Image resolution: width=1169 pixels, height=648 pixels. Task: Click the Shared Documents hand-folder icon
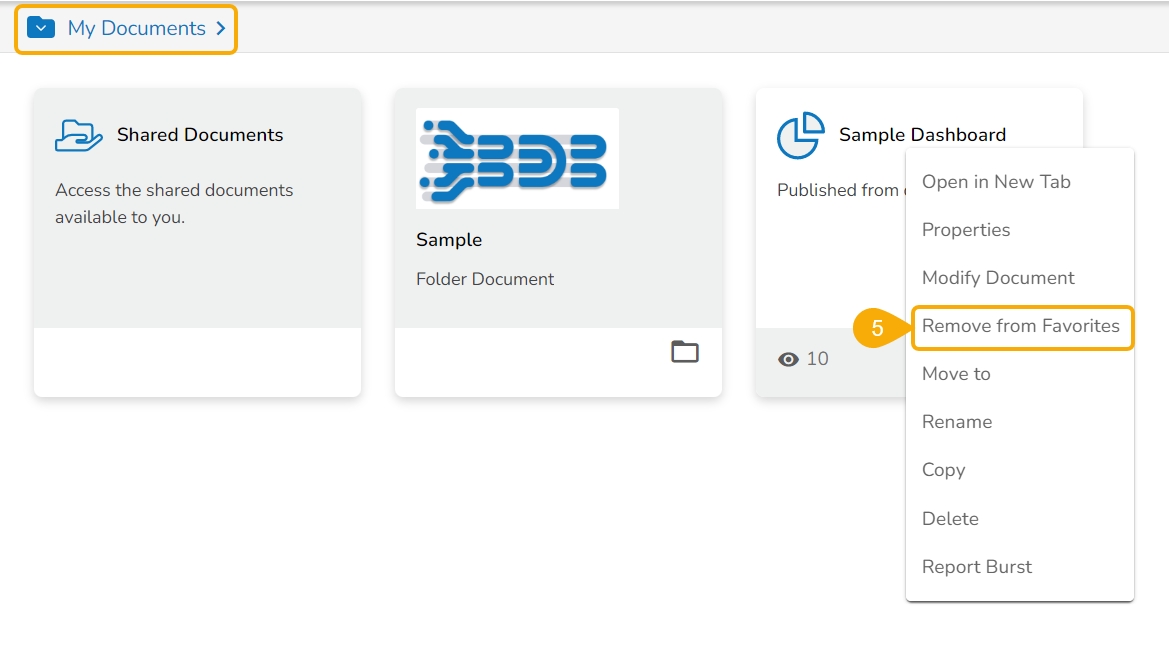(x=79, y=135)
